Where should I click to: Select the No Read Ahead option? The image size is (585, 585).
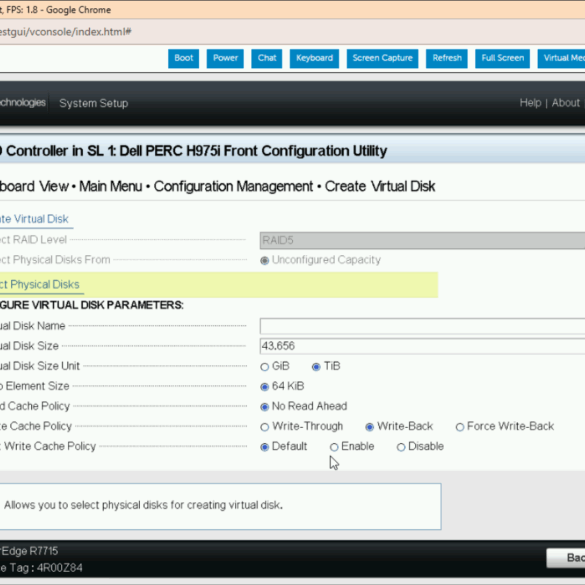pos(265,407)
